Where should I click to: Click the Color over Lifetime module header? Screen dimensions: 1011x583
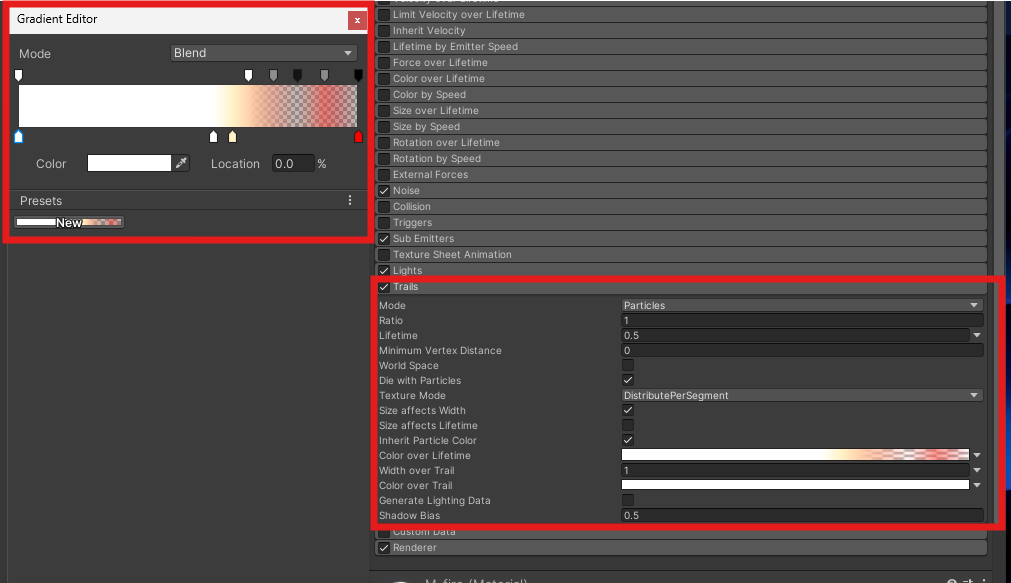point(438,79)
